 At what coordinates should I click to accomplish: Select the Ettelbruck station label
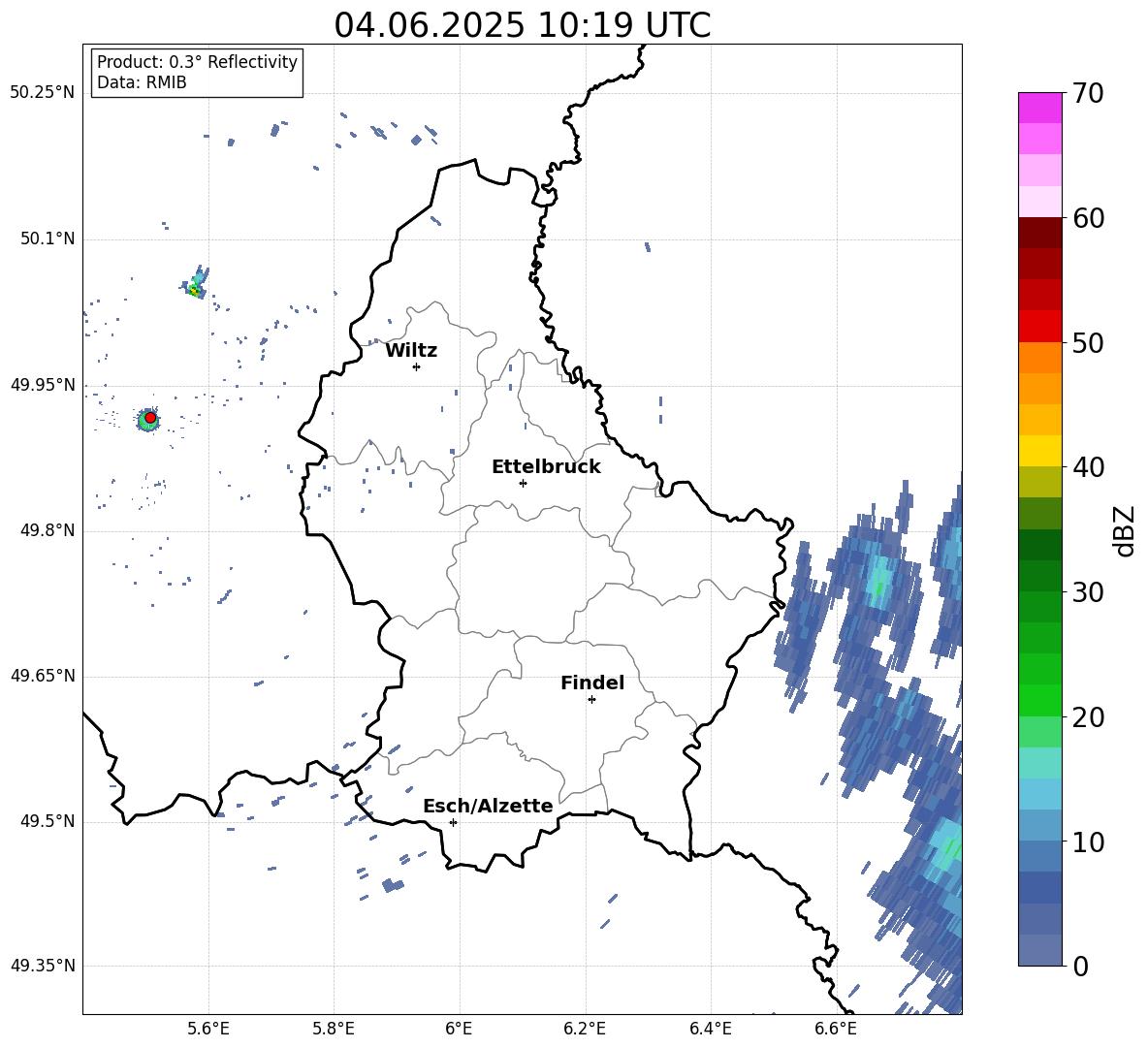546,467
